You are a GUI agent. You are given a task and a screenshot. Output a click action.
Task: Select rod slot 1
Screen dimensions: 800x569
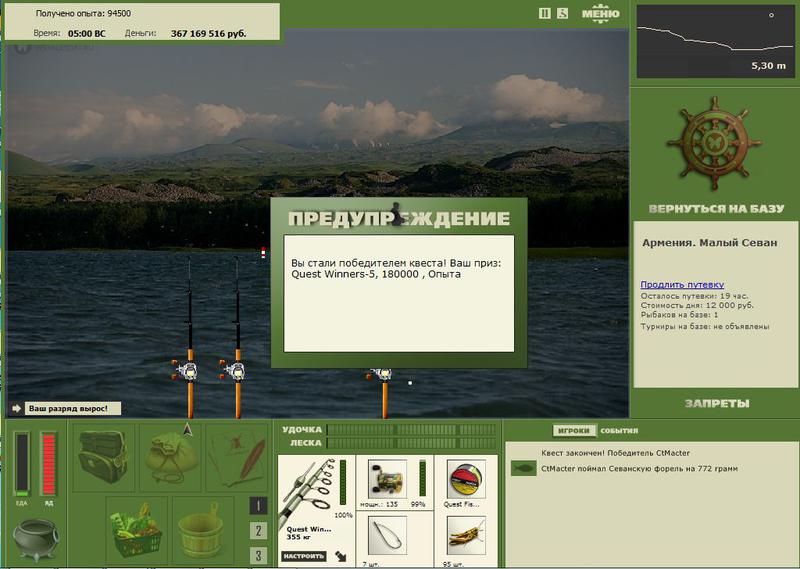pyautogui.click(x=258, y=506)
